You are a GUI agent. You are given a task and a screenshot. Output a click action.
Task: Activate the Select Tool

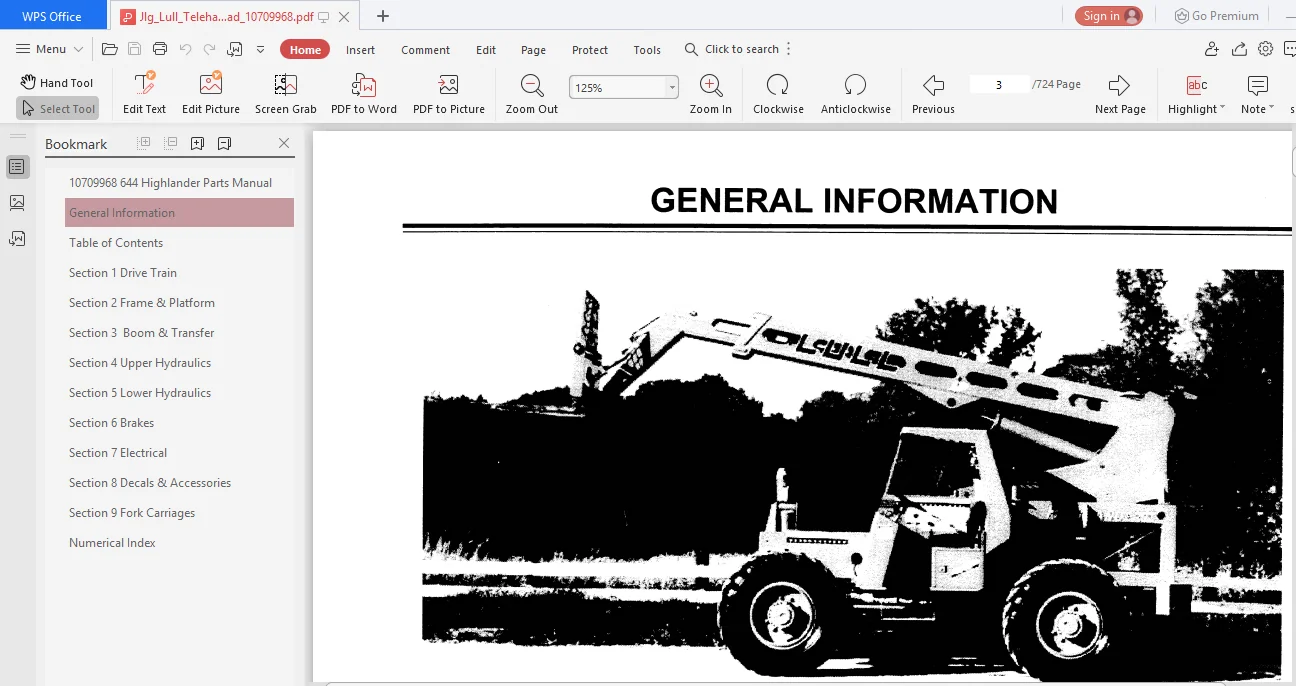coord(57,109)
